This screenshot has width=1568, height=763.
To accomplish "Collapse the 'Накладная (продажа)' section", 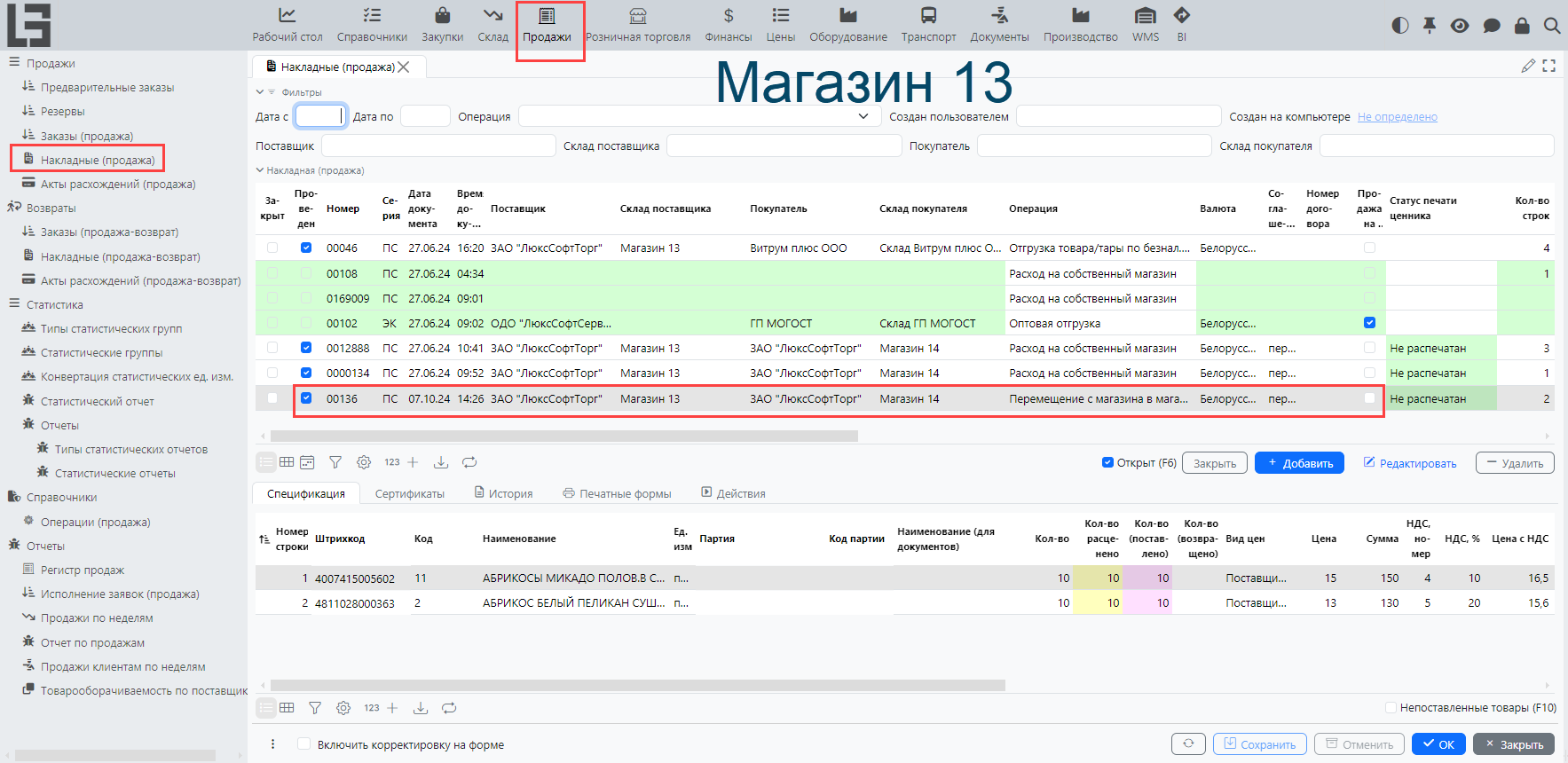I will tap(260, 170).
